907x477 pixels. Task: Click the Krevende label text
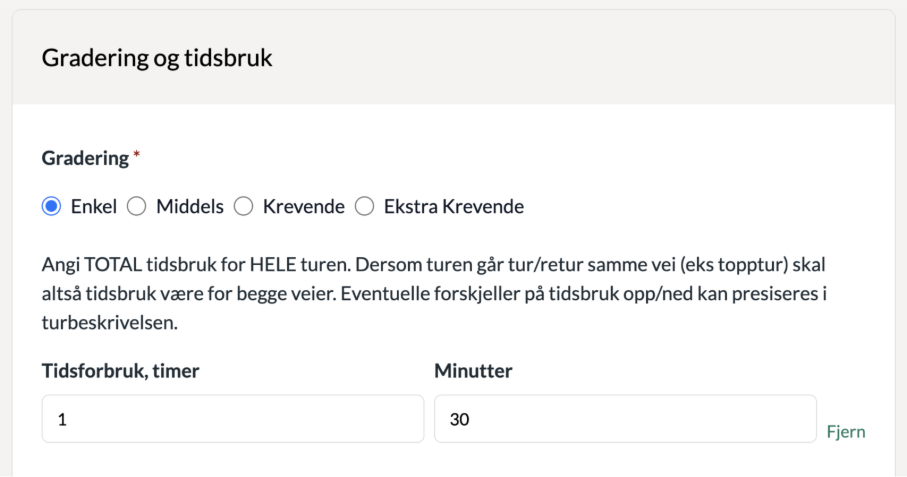coord(303,207)
